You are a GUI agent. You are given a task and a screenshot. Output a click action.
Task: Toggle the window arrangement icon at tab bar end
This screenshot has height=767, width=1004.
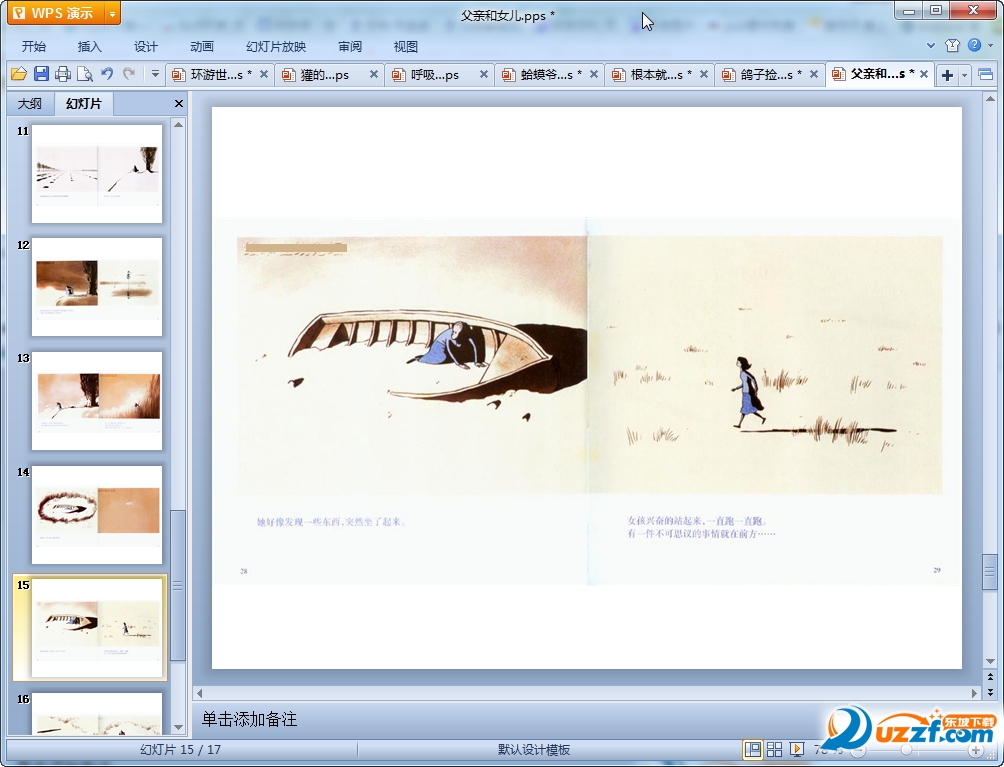coord(985,75)
